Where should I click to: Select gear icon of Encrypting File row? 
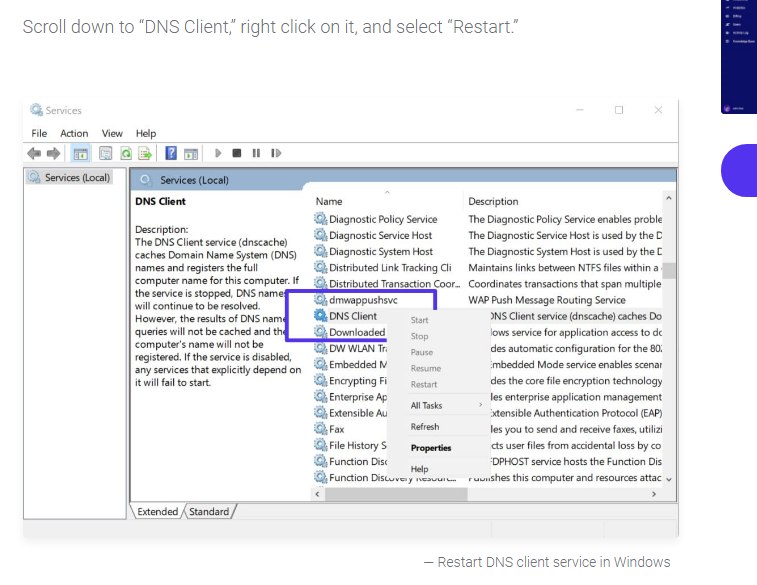321,380
